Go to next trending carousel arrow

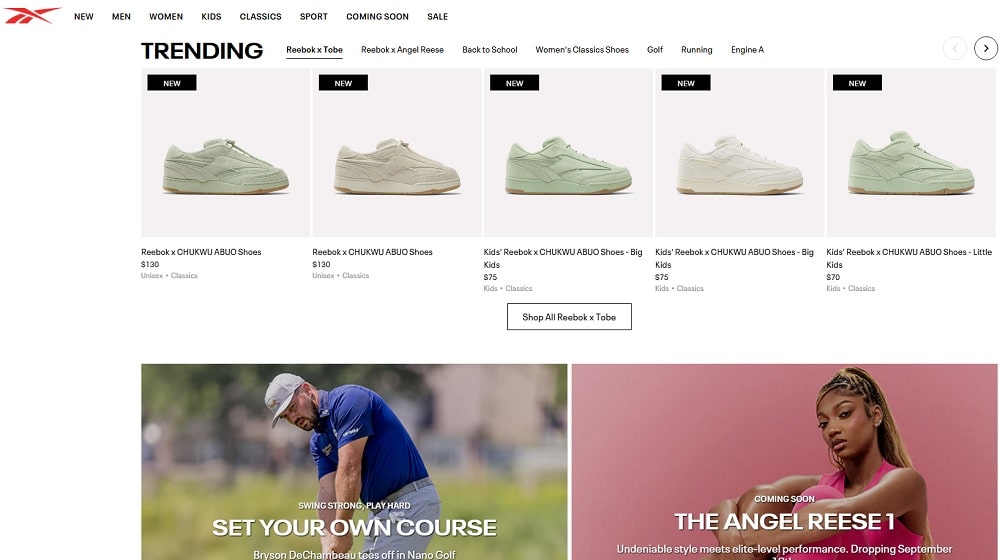point(985,48)
